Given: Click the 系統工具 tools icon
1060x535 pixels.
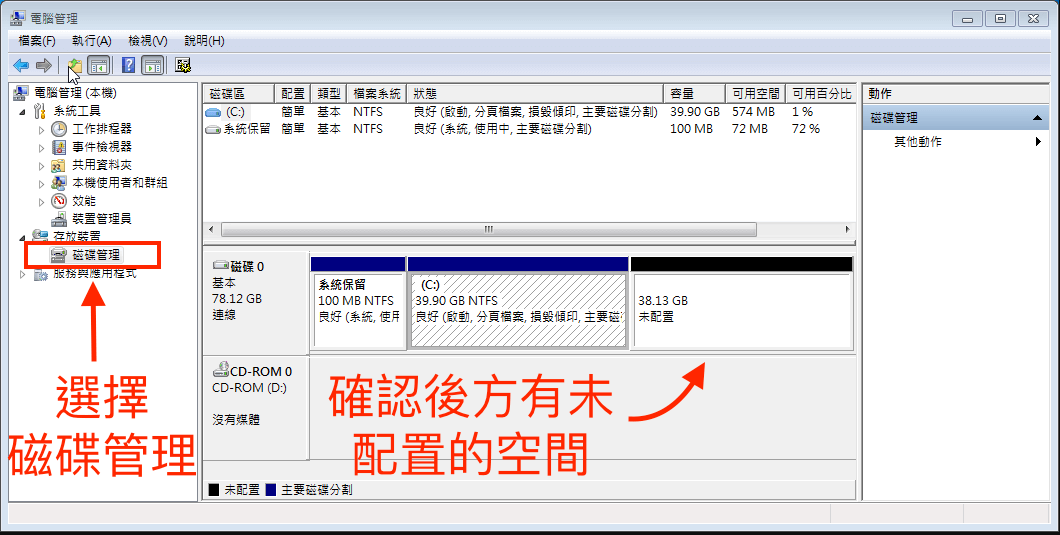Looking at the screenshot, I should tap(41, 111).
